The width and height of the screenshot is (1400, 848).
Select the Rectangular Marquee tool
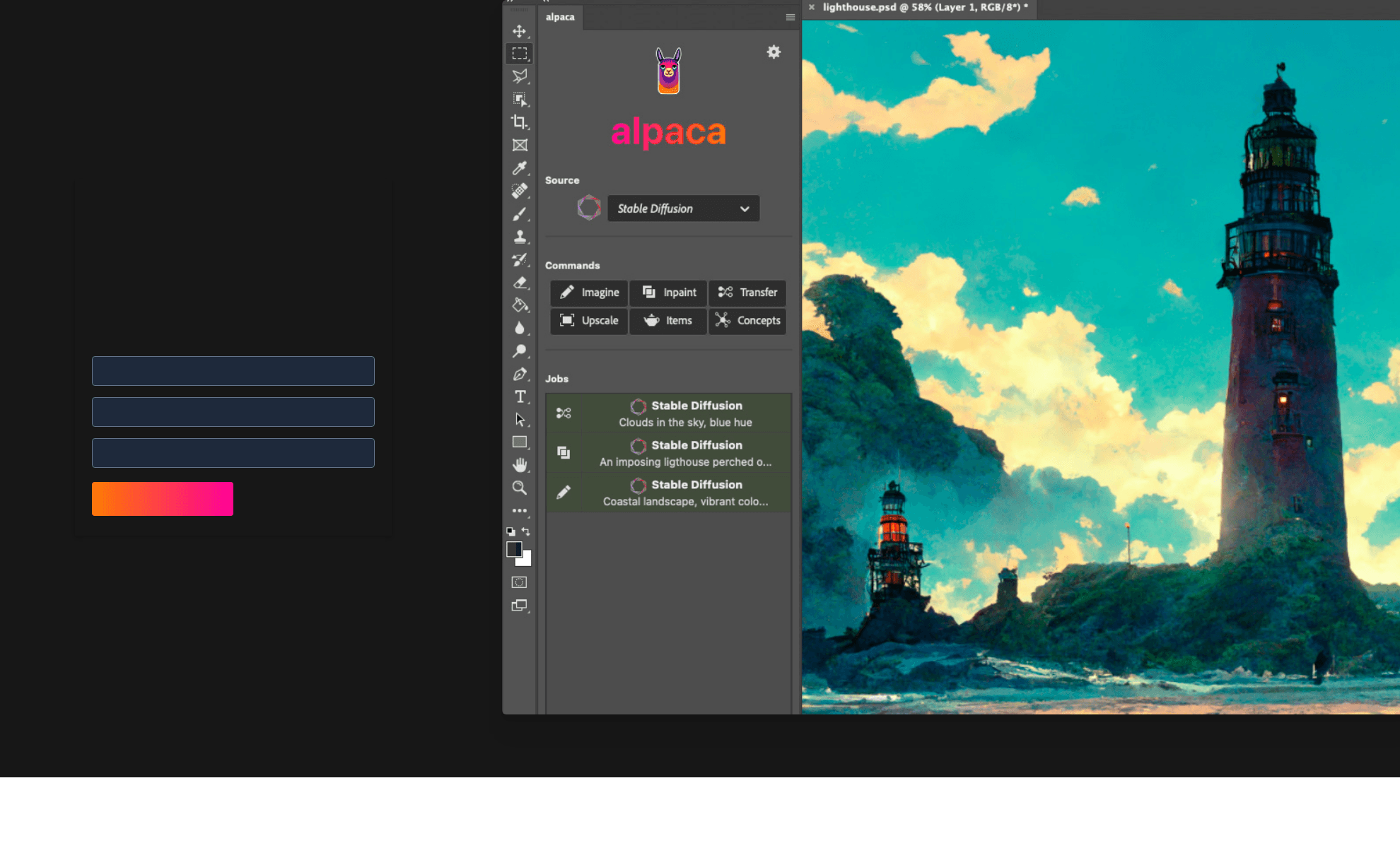(x=519, y=54)
